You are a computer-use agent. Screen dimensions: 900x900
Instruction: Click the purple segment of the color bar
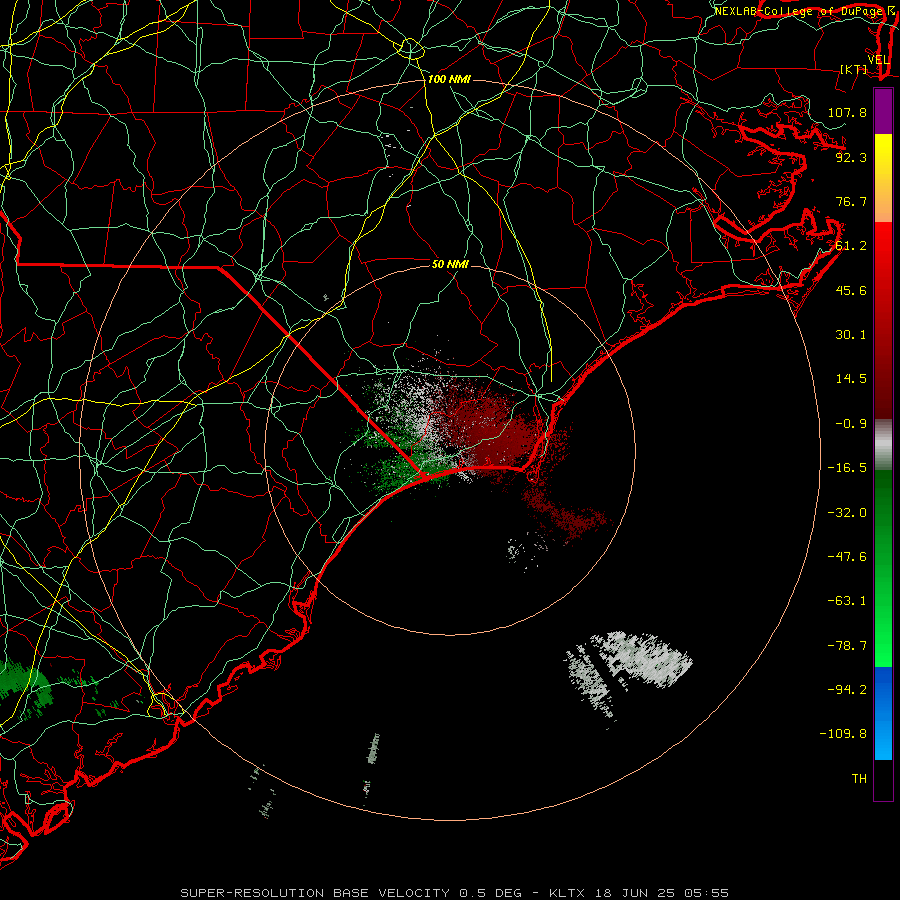(x=883, y=111)
